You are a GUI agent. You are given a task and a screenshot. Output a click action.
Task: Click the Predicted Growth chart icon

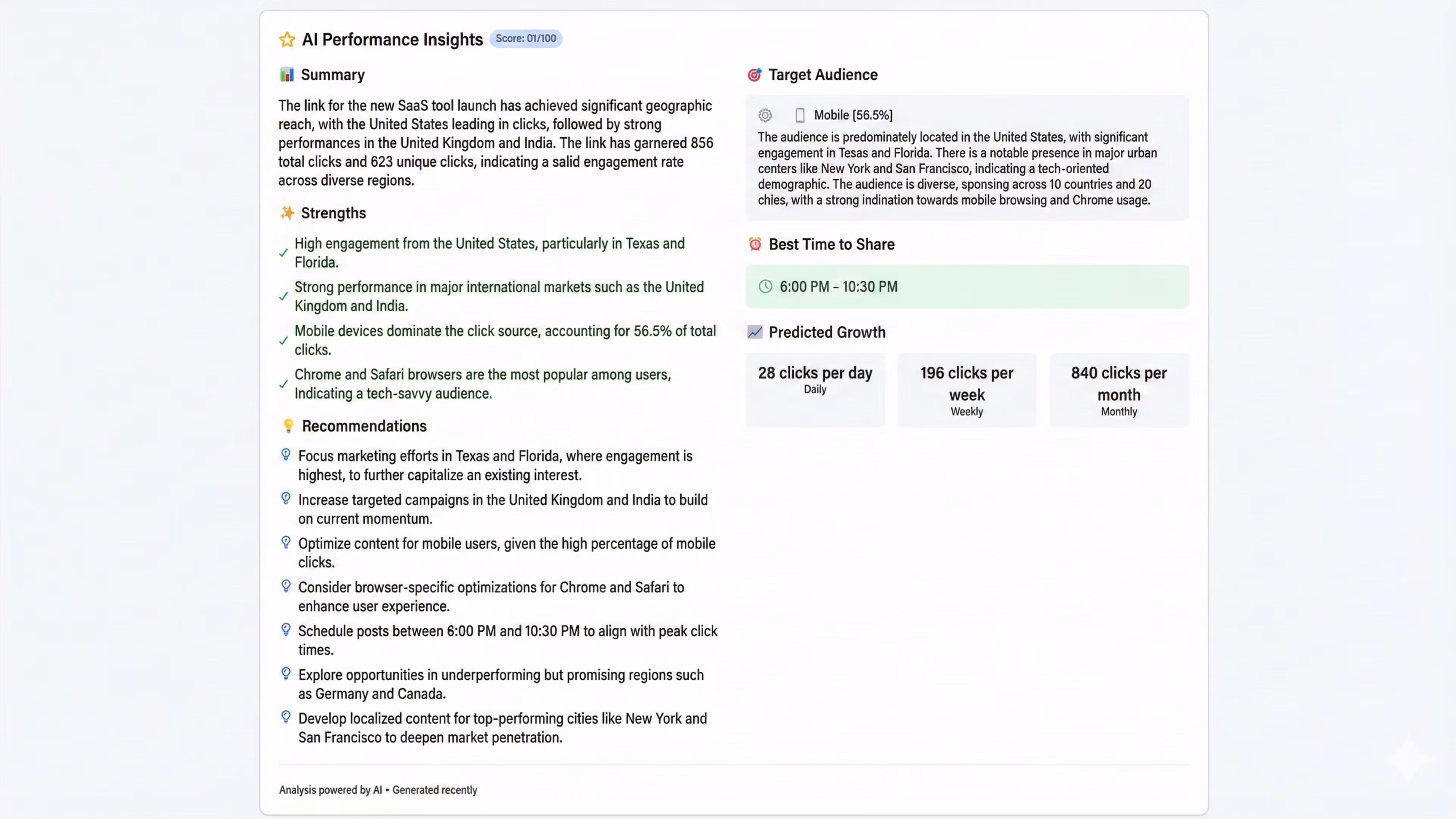pos(755,332)
